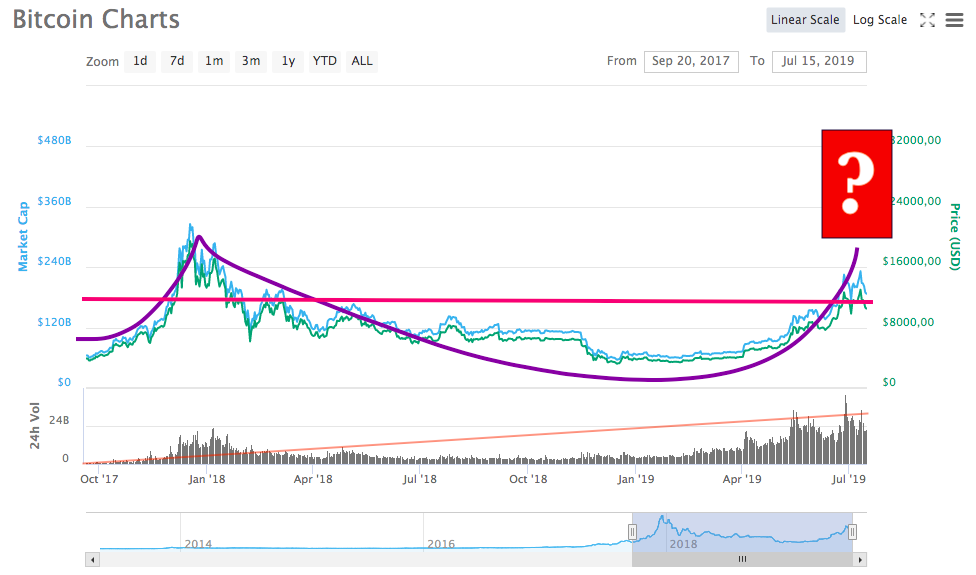Click the Bitcoin Charts heading
This screenshot has width=976, height=575.
[96, 19]
